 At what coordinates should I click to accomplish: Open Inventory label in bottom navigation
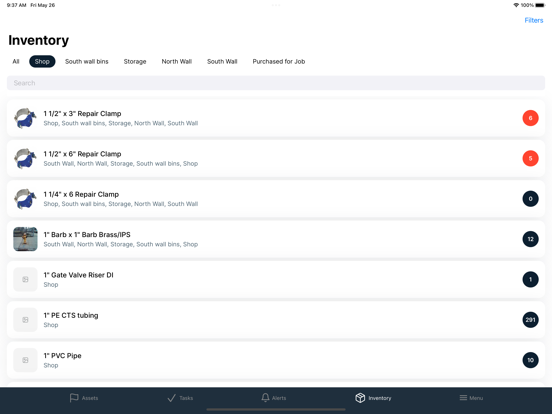[380, 398]
